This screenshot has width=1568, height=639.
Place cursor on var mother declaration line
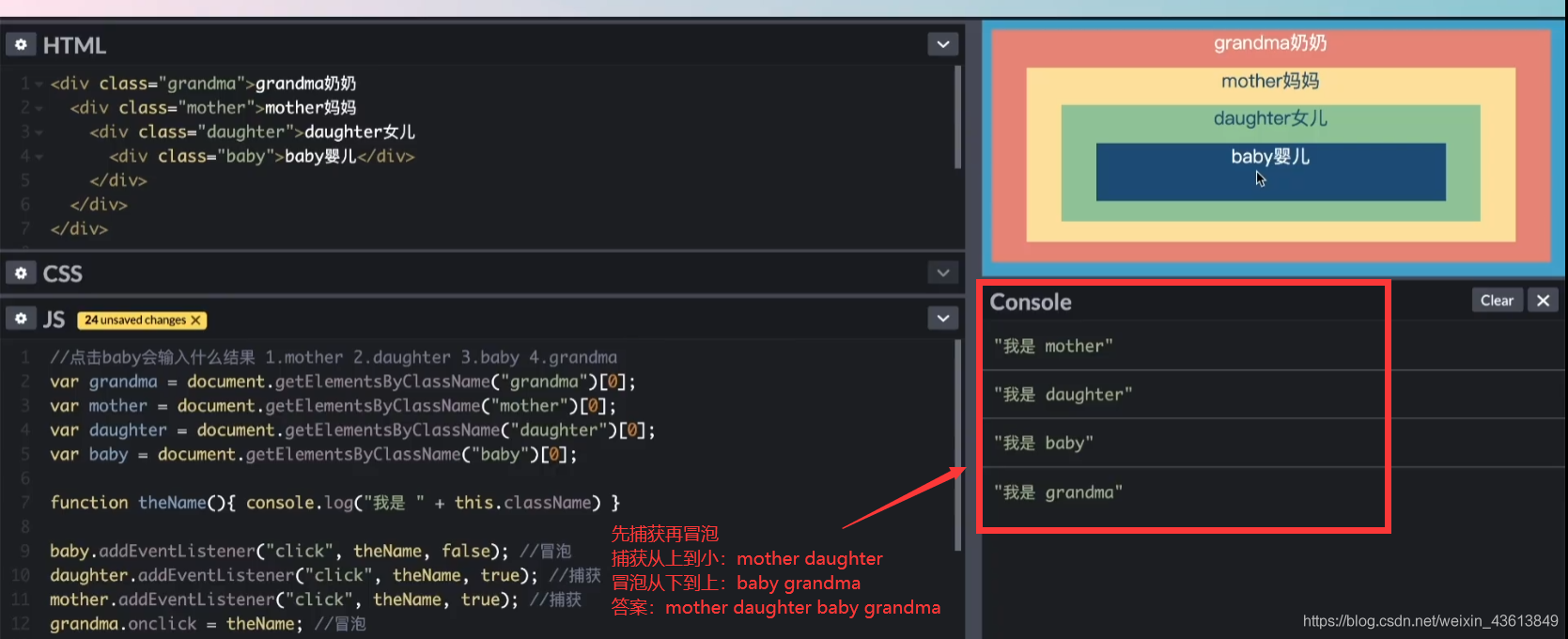(x=334, y=406)
